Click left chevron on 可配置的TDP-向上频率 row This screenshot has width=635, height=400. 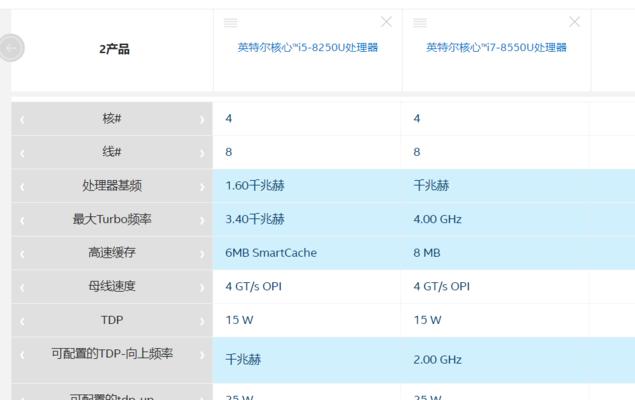tap(22, 355)
